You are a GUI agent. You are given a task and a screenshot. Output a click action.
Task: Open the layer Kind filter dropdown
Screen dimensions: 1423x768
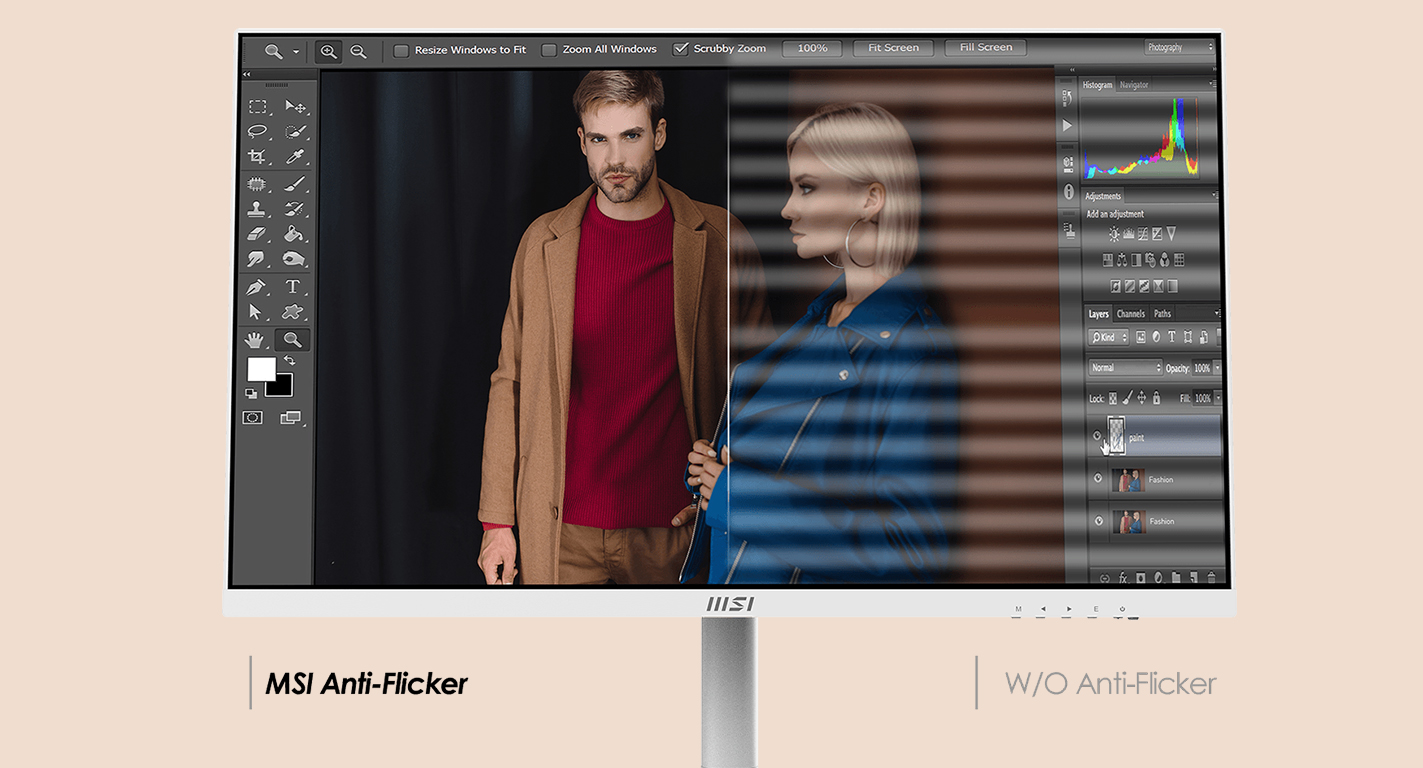(1109, 338)
